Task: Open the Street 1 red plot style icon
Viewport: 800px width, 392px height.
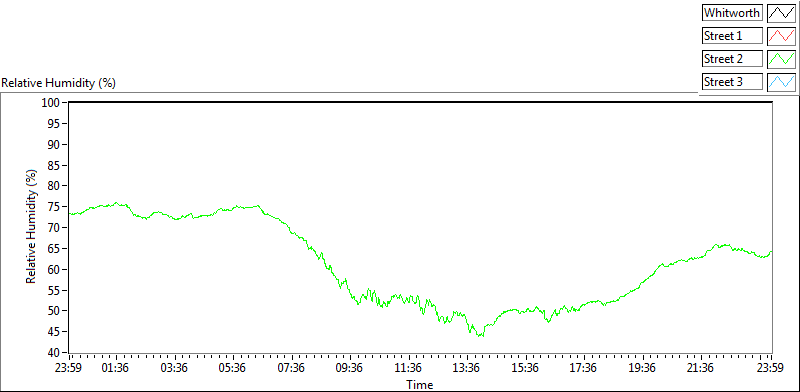Action: point(781,36)
